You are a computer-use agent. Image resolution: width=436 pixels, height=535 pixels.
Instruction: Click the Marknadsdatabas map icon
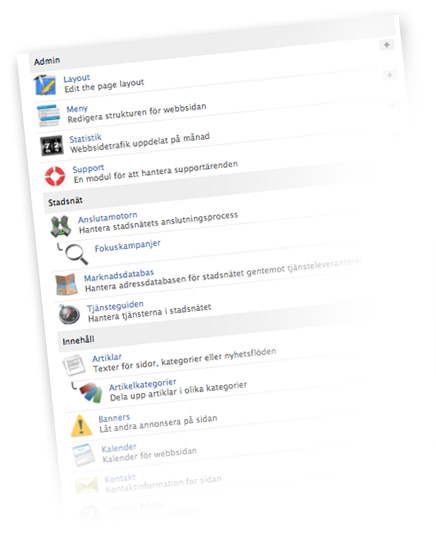pyautogui.click(x=66, y=284)
